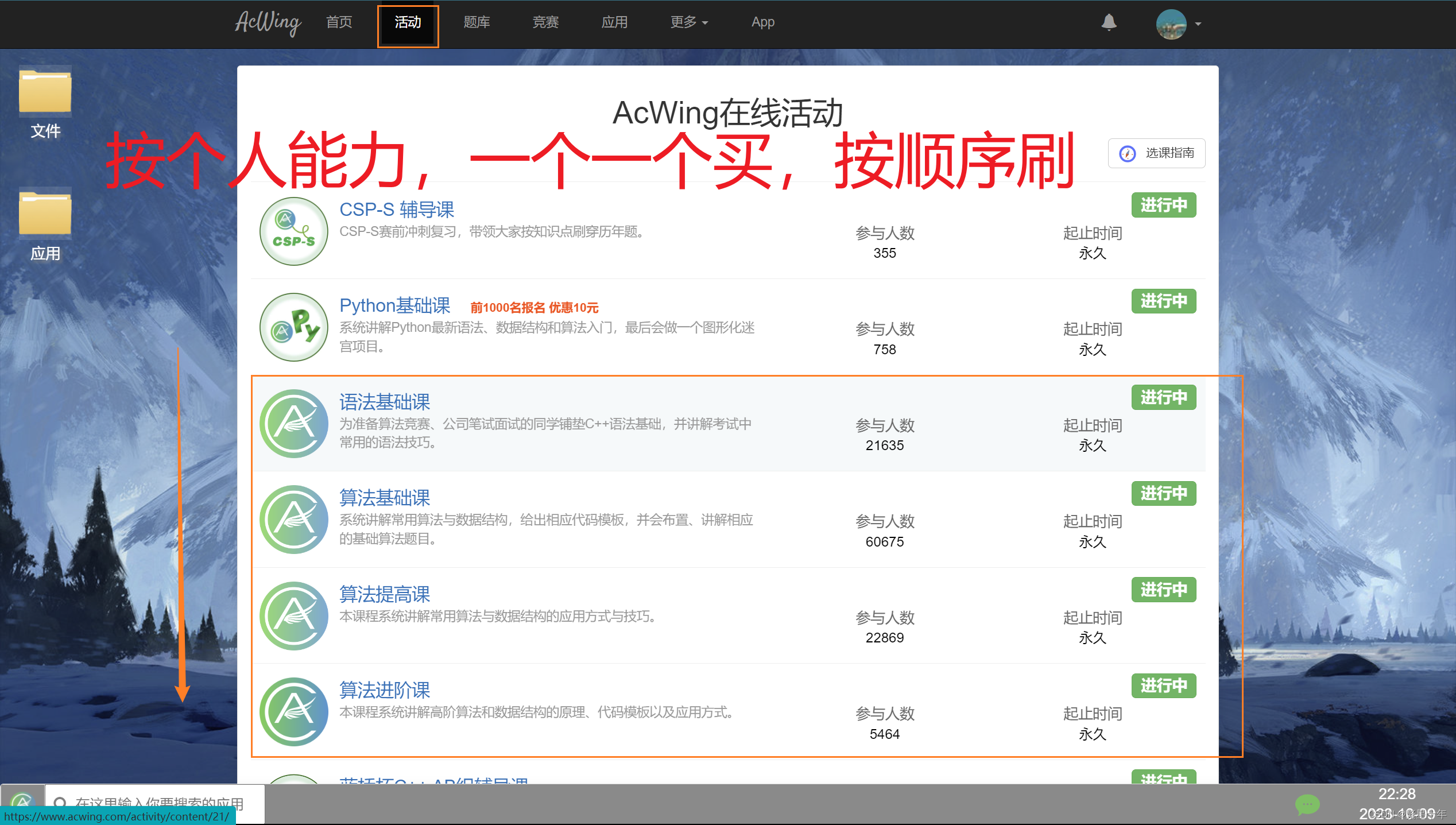Click 进行中 badge for 算法基础课
Screen dimensions: 1456x825
coord(1164,493)
